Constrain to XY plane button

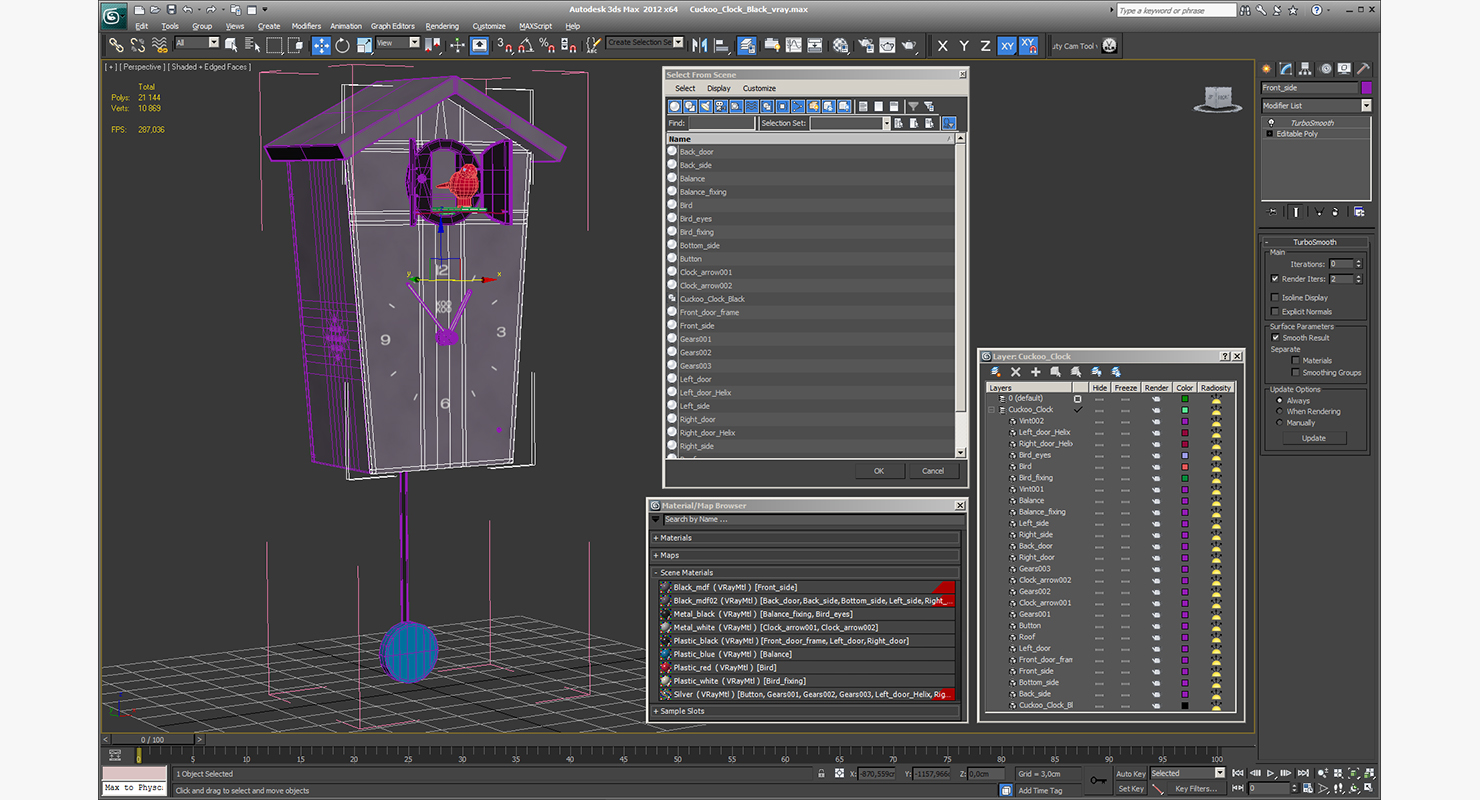pyautogui.click(x=1006, y=45)
